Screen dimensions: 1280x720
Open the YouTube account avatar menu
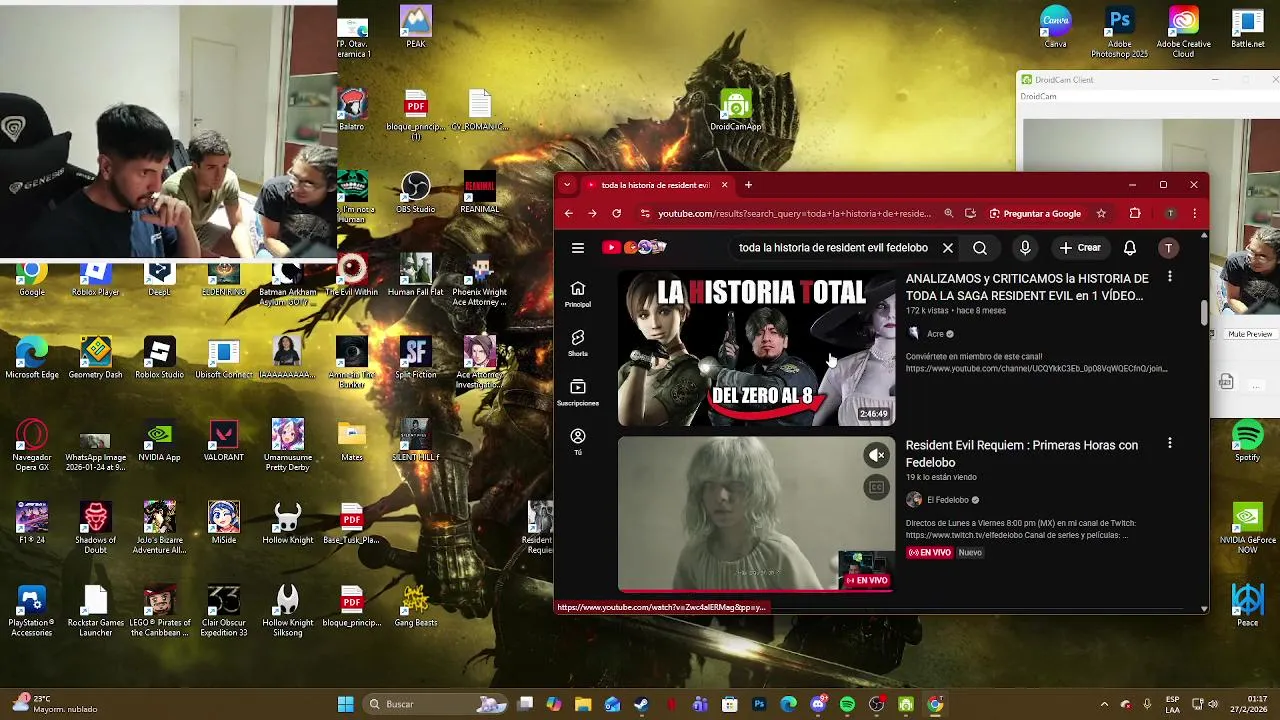(1168, 248)
